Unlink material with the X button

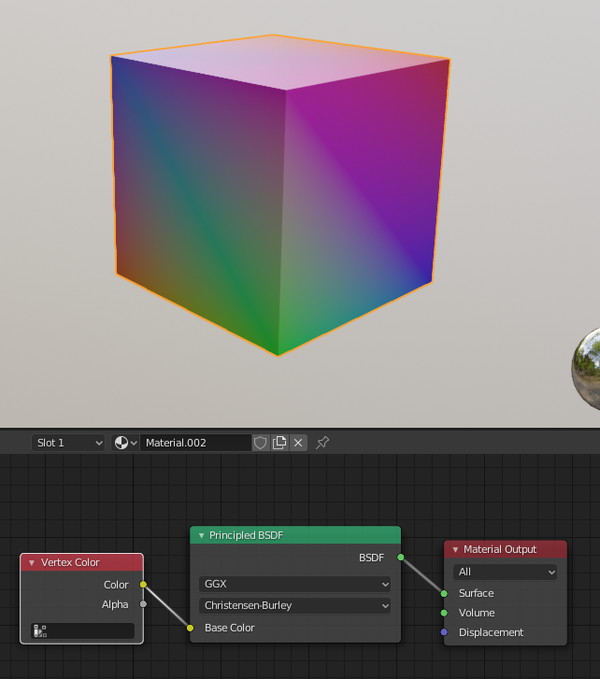pos(298,443)
